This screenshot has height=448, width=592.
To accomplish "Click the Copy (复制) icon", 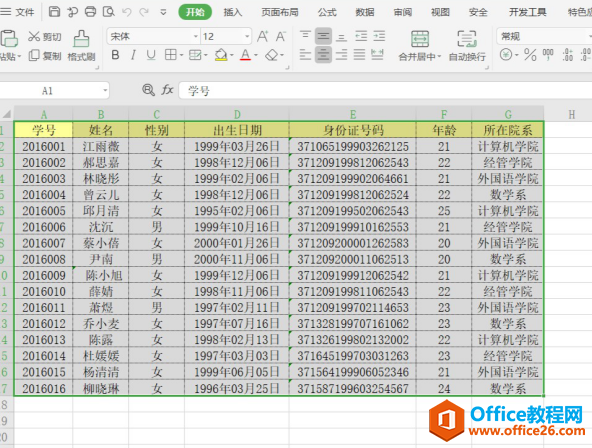I will click(x=34, y=55).
